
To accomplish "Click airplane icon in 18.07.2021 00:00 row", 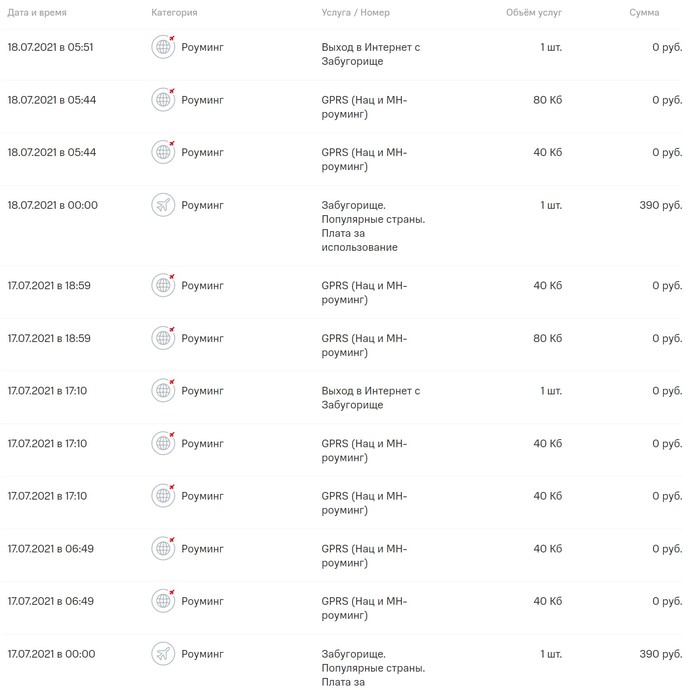I will coord(163,205).
